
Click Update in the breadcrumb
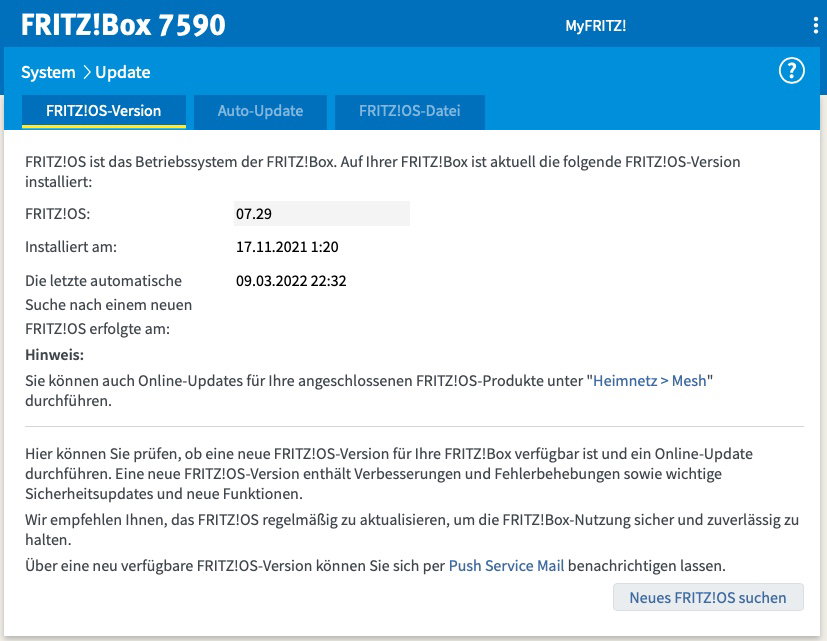[x=122, y=72]
